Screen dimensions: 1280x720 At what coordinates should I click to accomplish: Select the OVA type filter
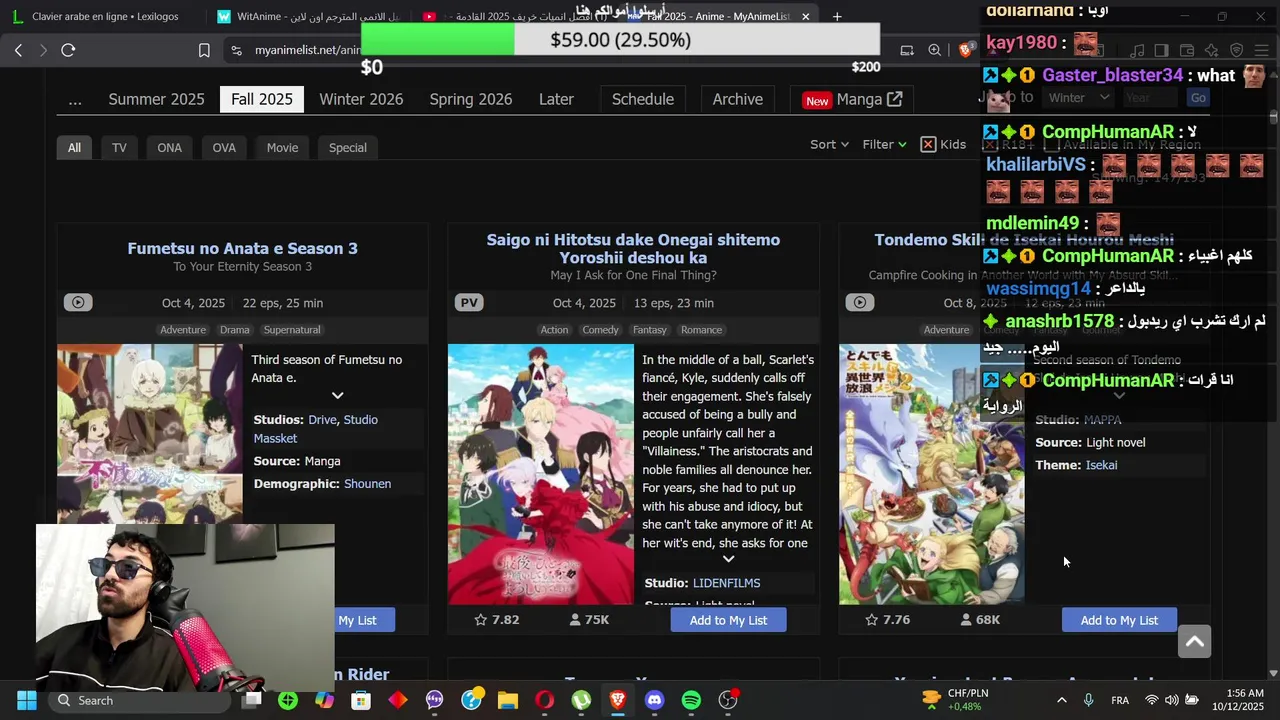coord(224,147)
